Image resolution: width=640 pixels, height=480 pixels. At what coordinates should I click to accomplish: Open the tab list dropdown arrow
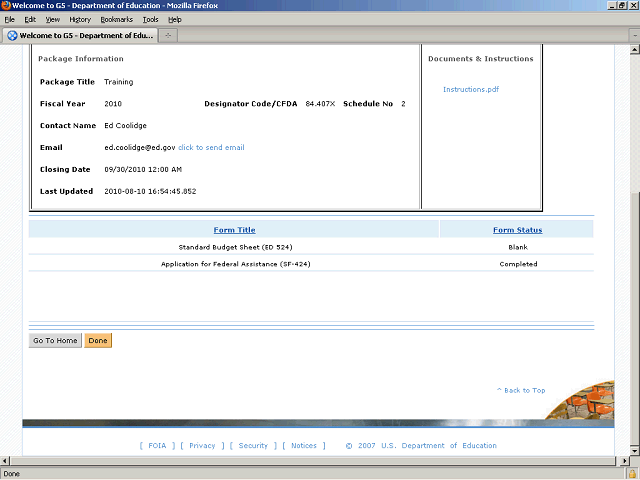pos(635,36)
